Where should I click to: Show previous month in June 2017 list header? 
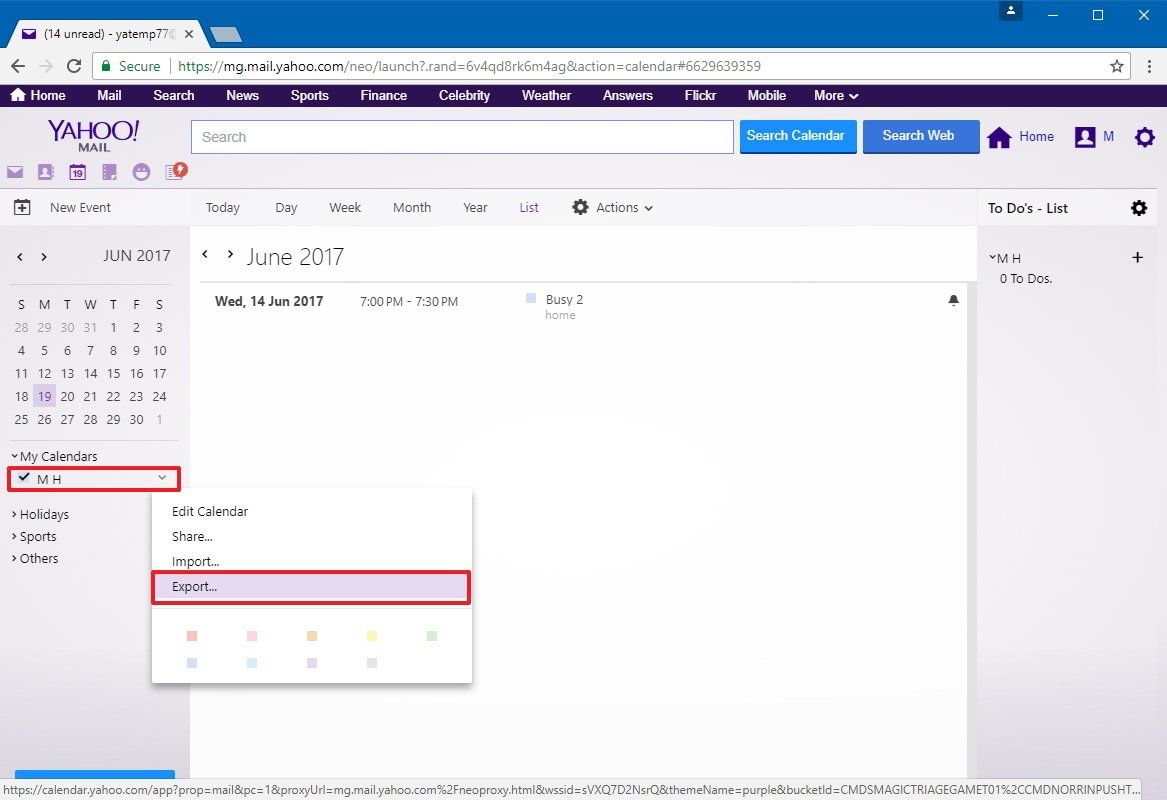tap(205, 255)
